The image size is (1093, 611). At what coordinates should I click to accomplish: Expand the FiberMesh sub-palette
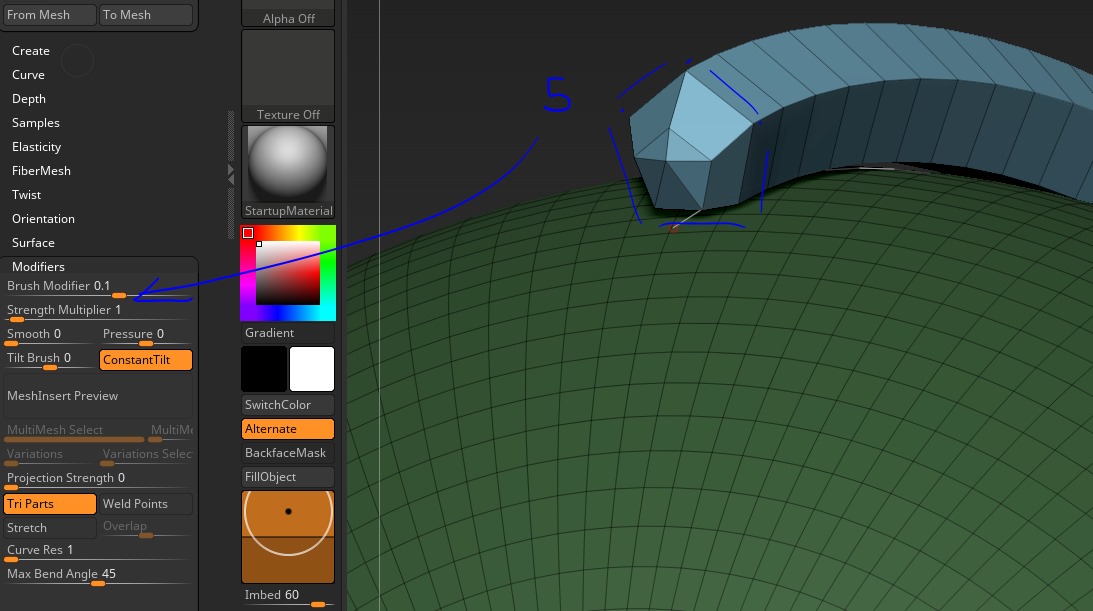click(x=41, y=171)
